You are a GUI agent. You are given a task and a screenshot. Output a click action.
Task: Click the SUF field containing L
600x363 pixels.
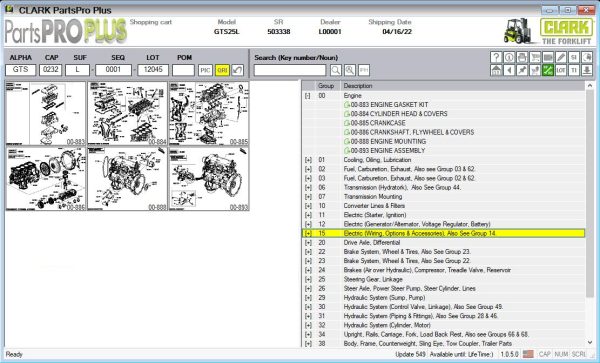(77, 70)
